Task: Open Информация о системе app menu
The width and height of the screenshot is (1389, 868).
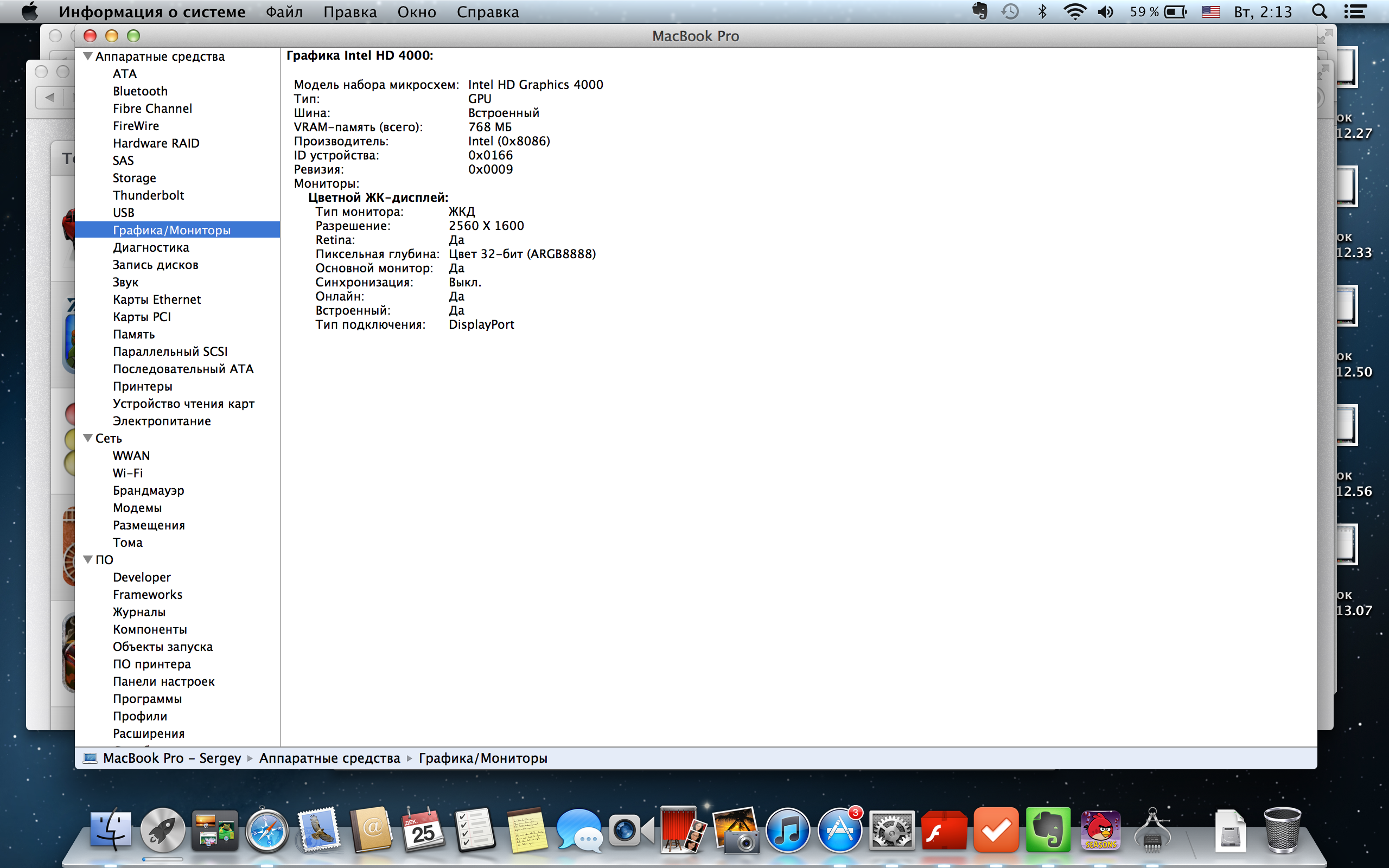Action: pos(152,12)
